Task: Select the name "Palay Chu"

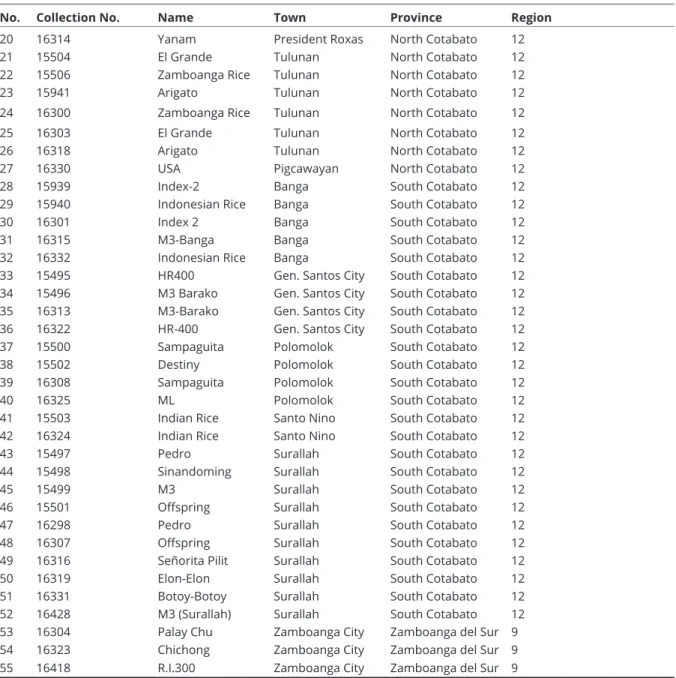Action: [185, 632]
